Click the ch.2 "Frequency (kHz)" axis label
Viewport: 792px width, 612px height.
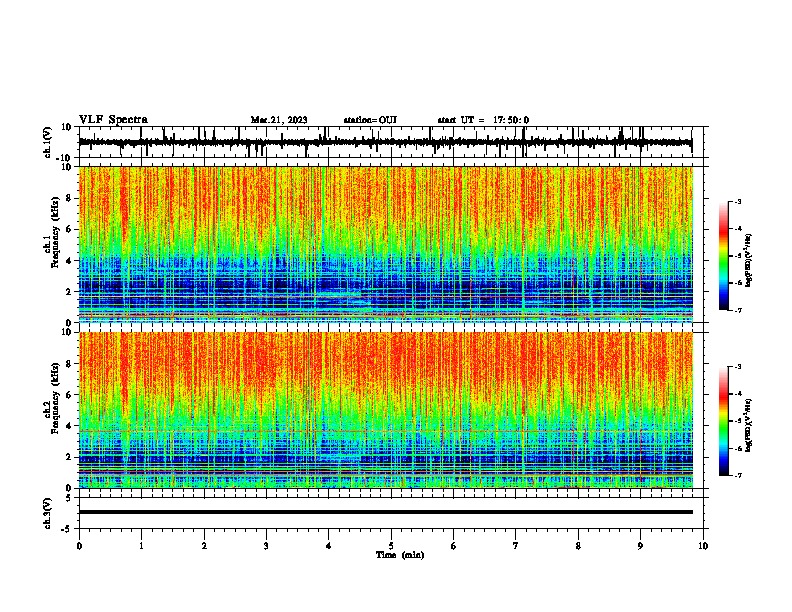tap(55, 398)
